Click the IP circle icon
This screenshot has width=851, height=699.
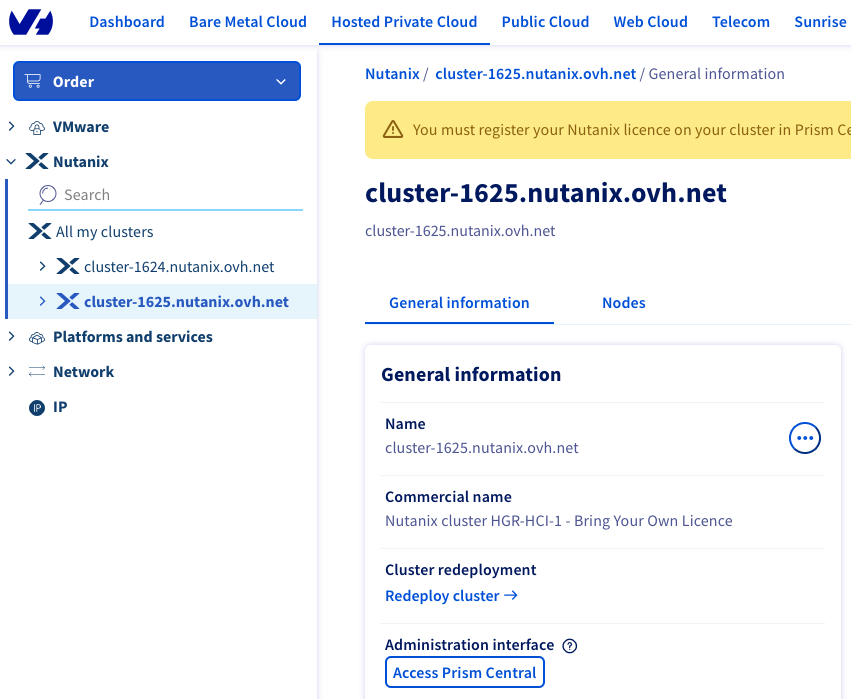coord(37,408)
